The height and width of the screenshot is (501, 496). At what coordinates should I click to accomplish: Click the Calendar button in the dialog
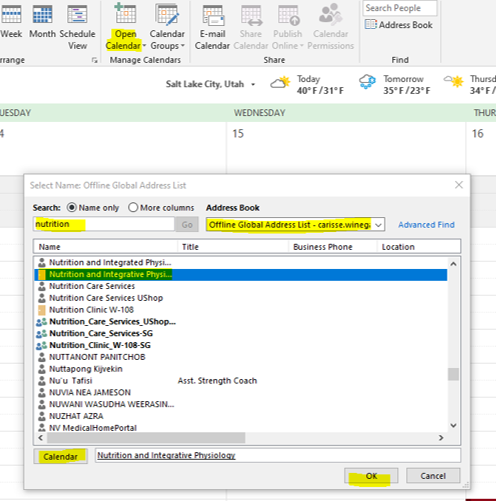tap(60, 456)
